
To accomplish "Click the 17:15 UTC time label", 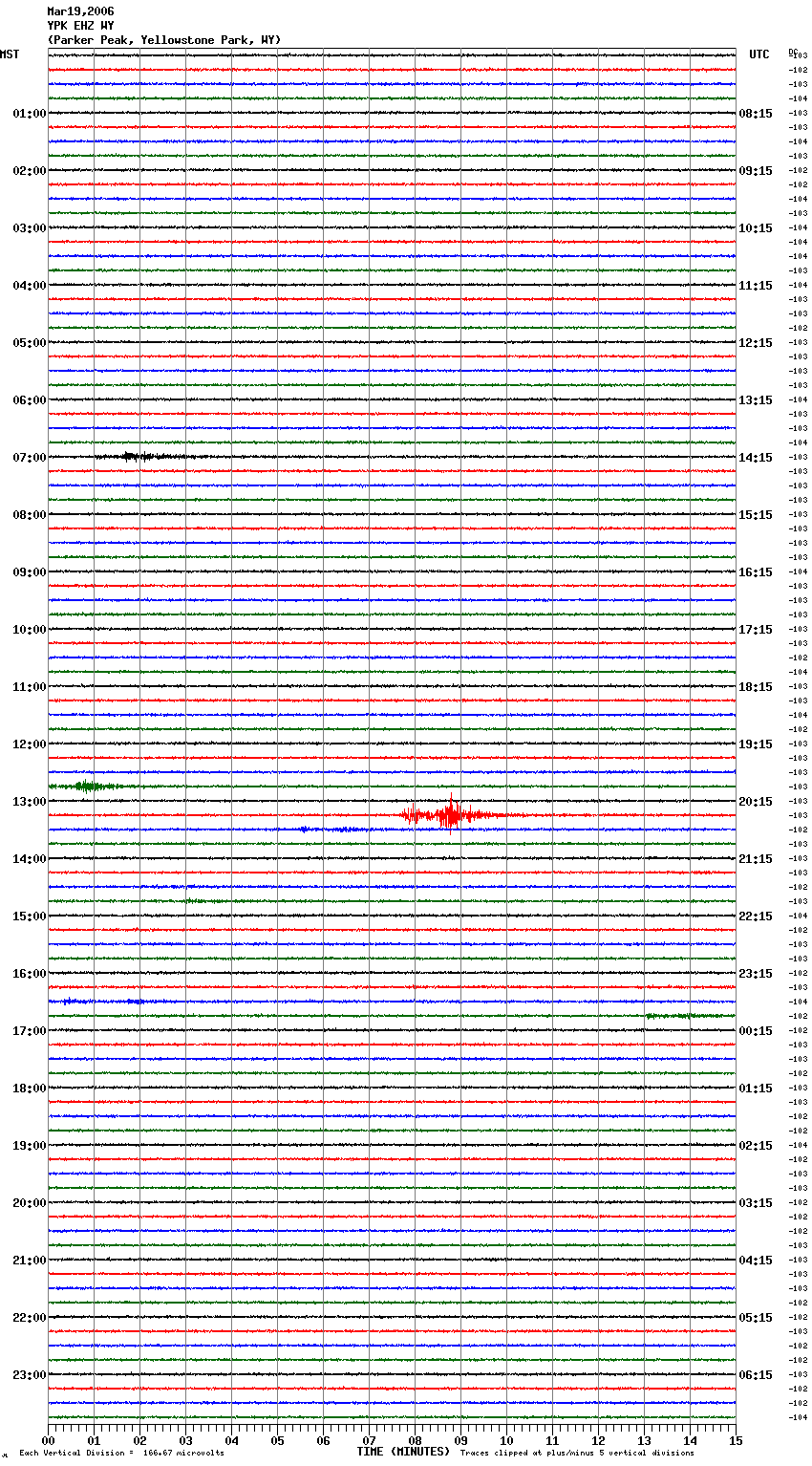I will tap(756, 630).
